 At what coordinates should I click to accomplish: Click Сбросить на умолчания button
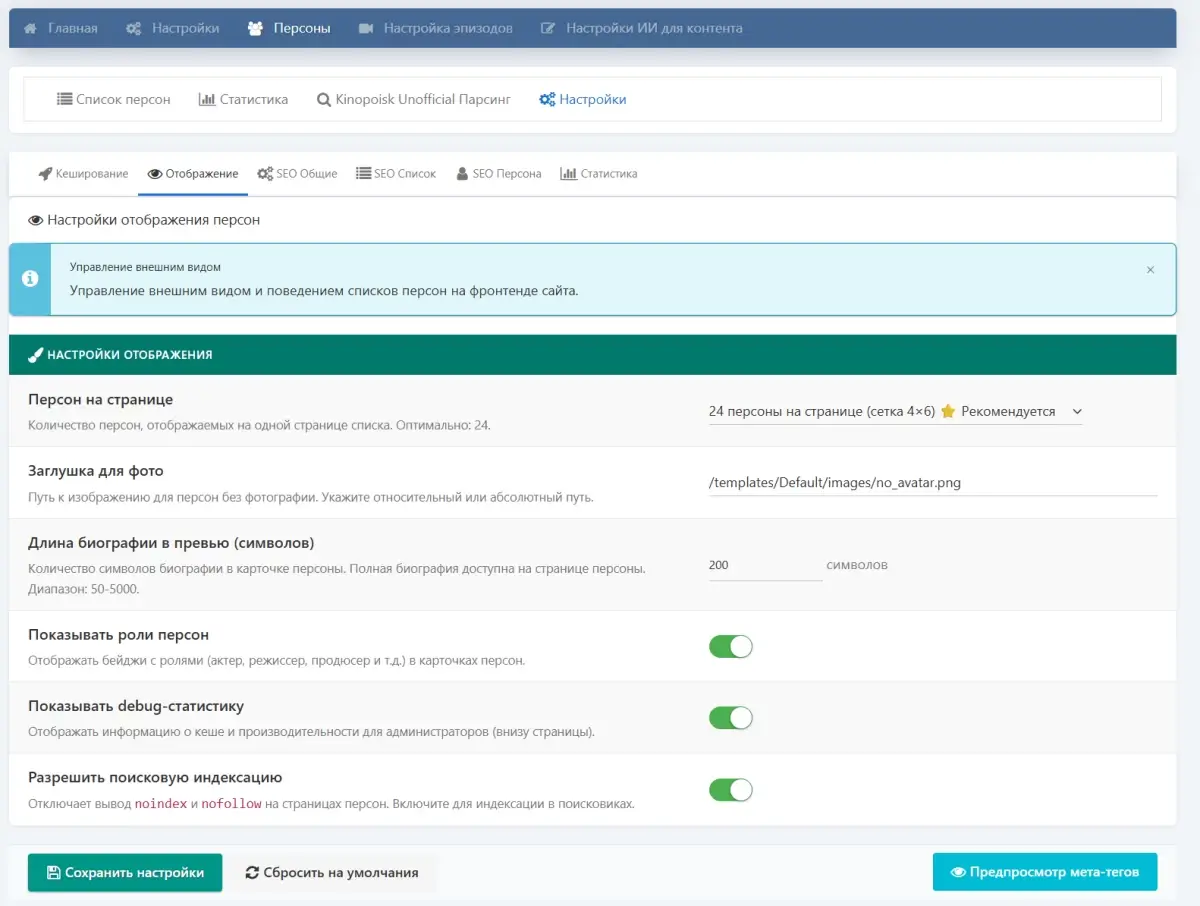(331, 872)
